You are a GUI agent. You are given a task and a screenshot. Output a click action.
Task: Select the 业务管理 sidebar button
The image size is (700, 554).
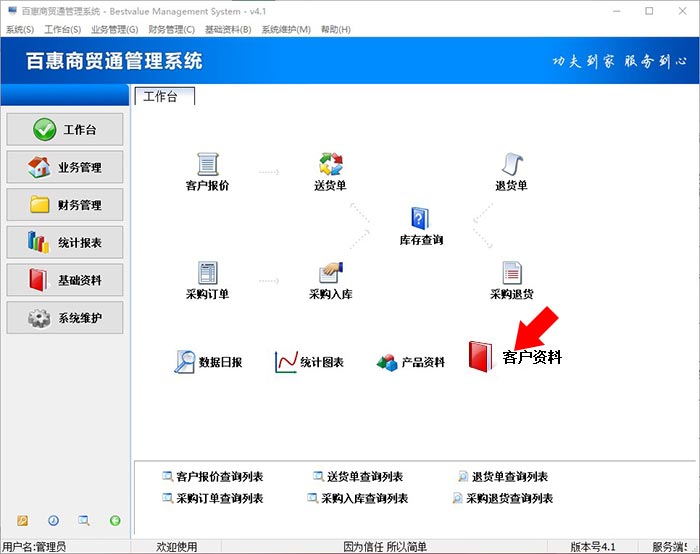coord(65,167)
